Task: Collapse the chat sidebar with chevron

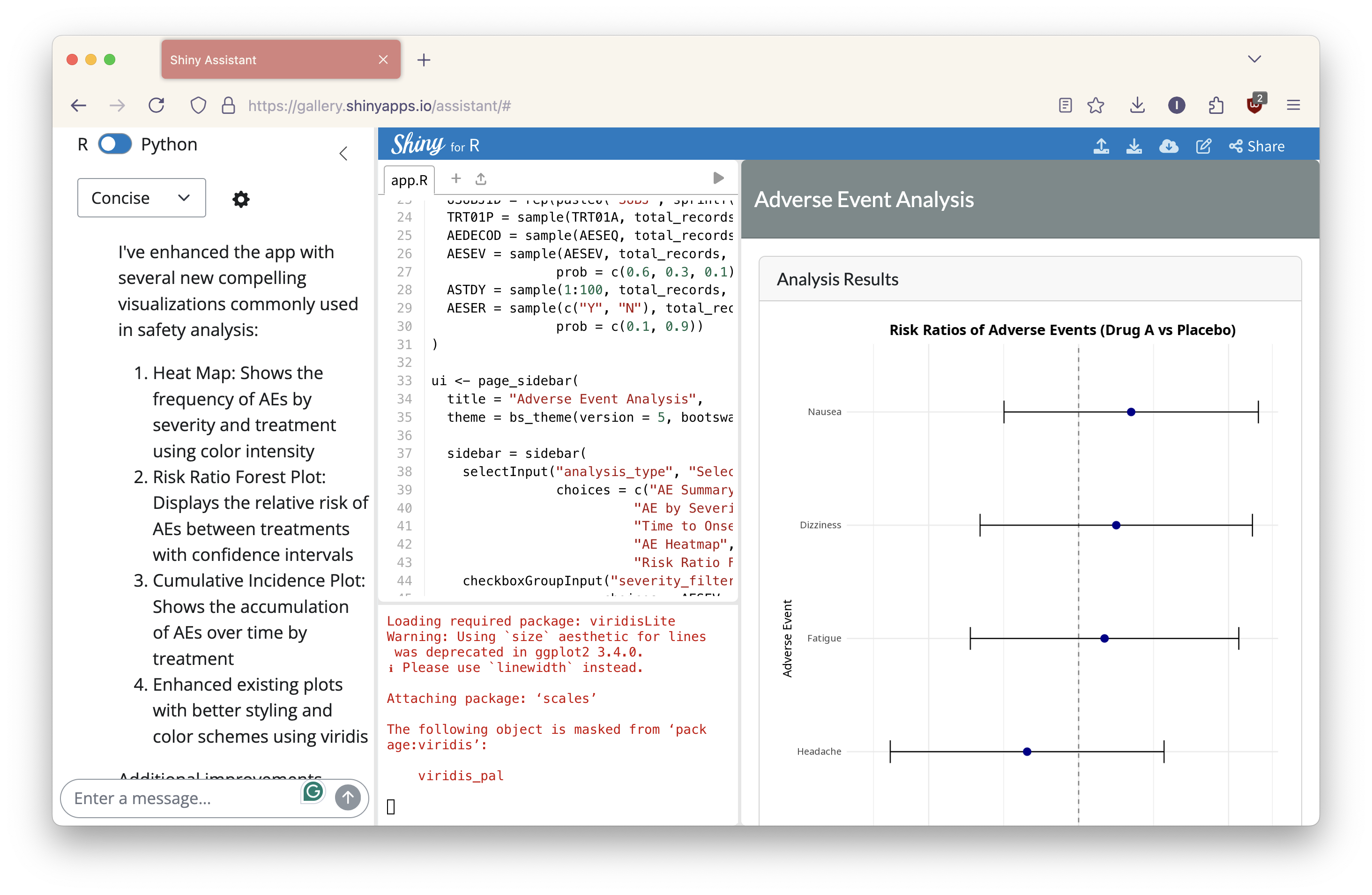Action: tap(343, 153)
